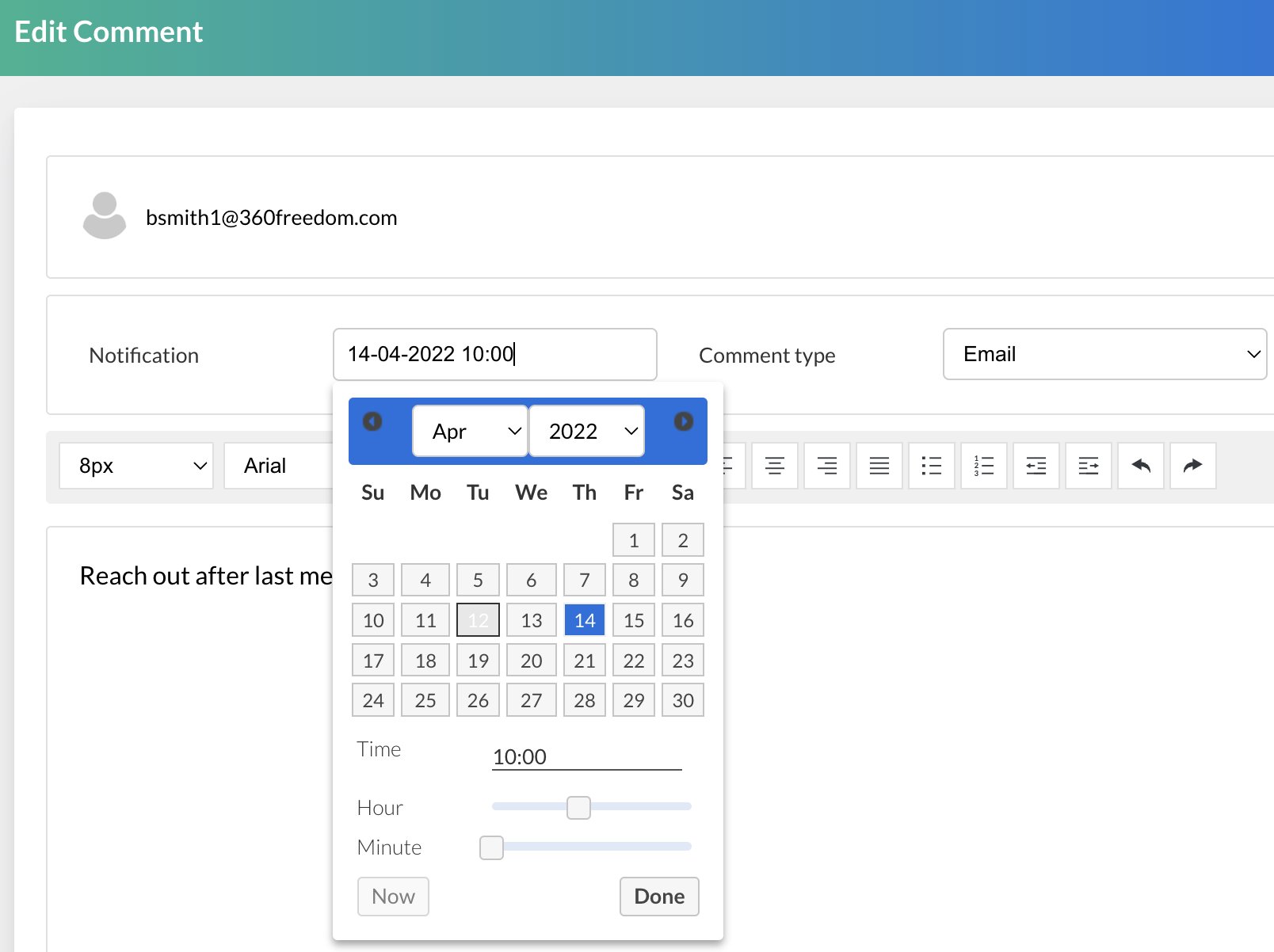1274x952 pixels.
Task: Apply a bulleted list
Action: point(931,466)
